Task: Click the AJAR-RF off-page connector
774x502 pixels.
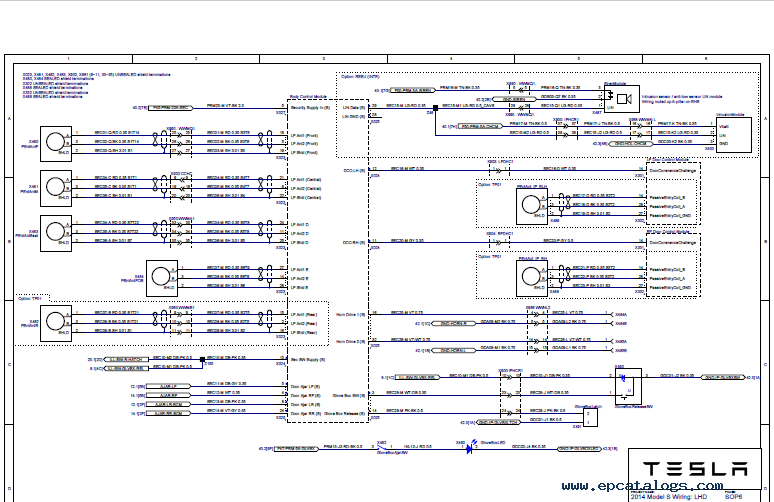Action: point(168,395)
